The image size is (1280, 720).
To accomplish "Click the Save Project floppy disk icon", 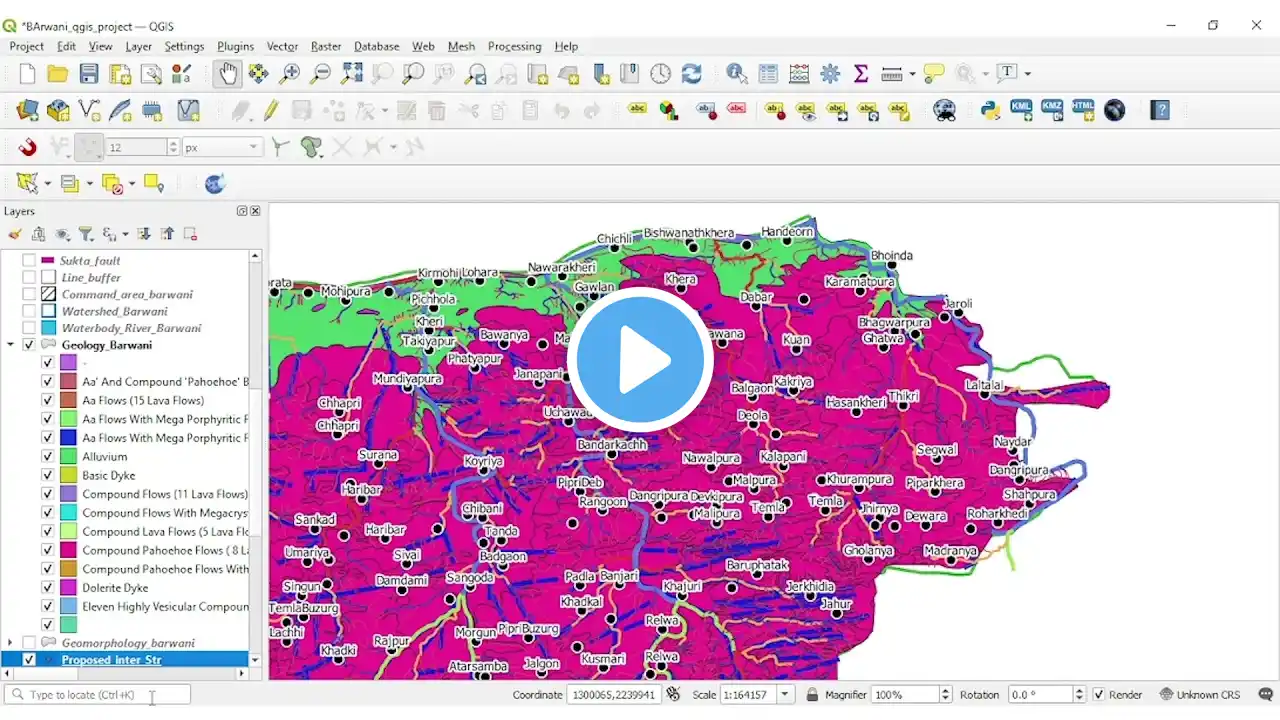I will pos(89,73).
